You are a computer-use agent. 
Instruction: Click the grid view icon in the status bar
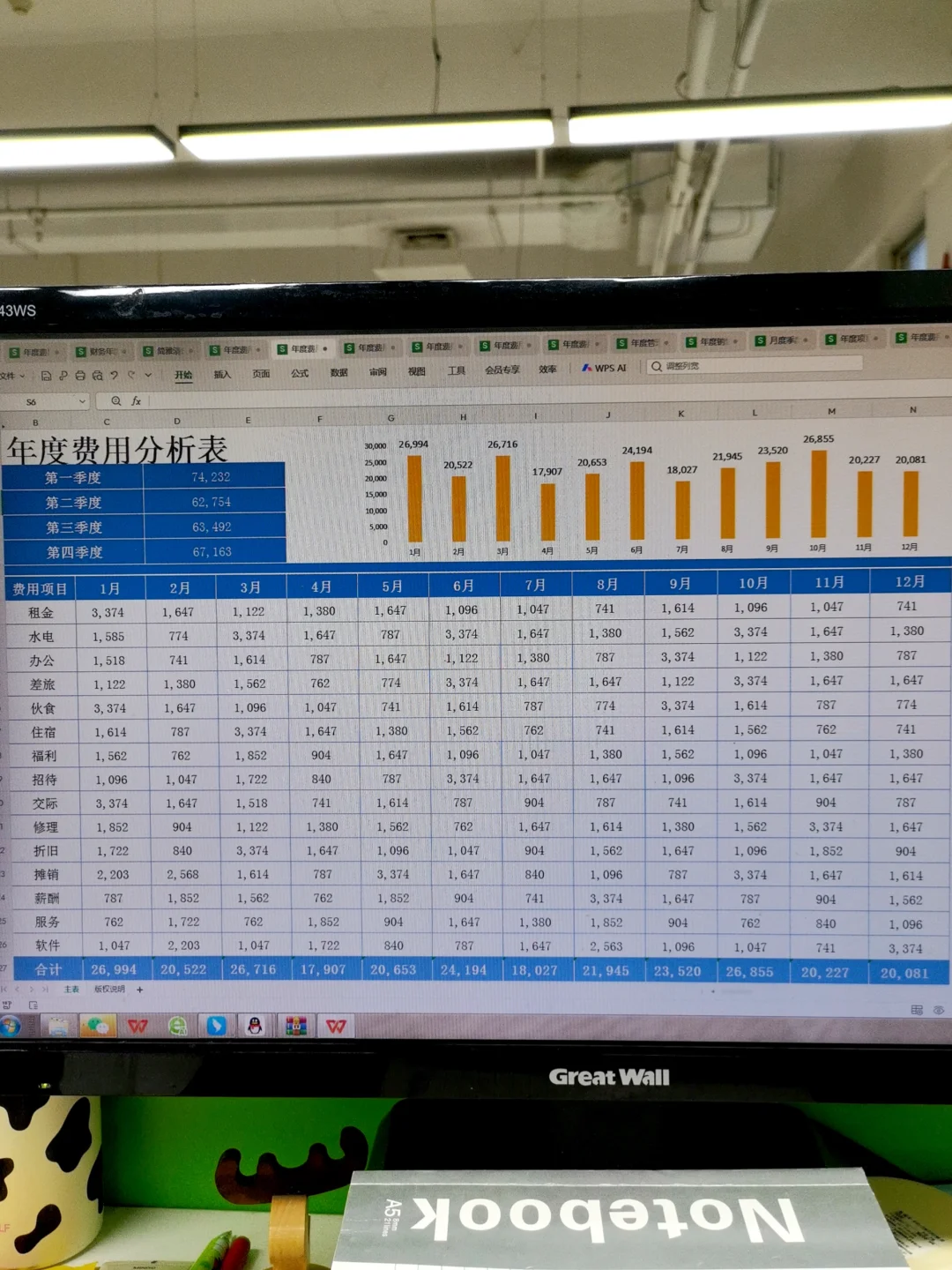coord(917,1010)
